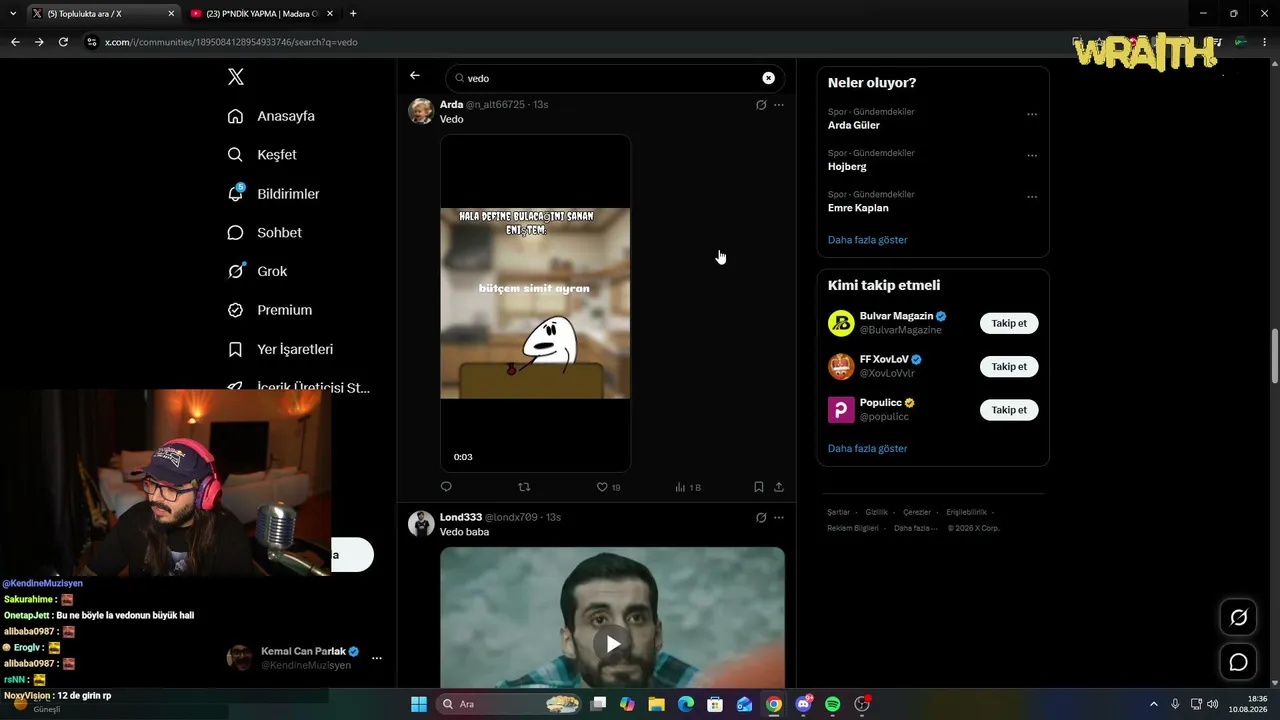Open File Explorer from the taskbar
This screenshot has height=720, width=1280.
pyautogui.click(x=656, y=704)
